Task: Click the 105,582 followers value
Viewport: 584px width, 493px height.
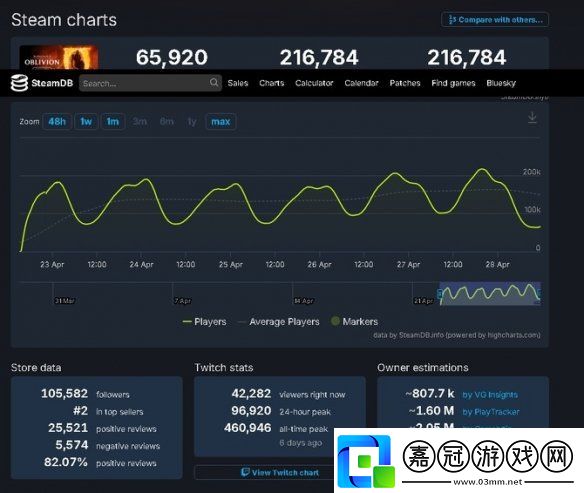Action: point(64,394)
